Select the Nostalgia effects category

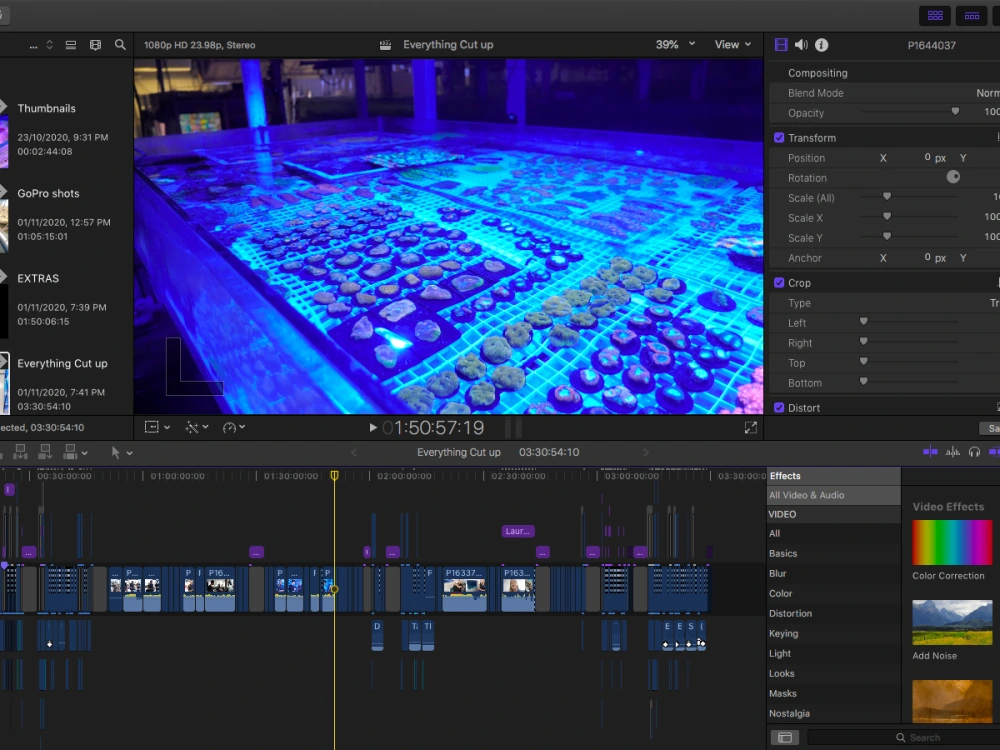tap(834, 714)
